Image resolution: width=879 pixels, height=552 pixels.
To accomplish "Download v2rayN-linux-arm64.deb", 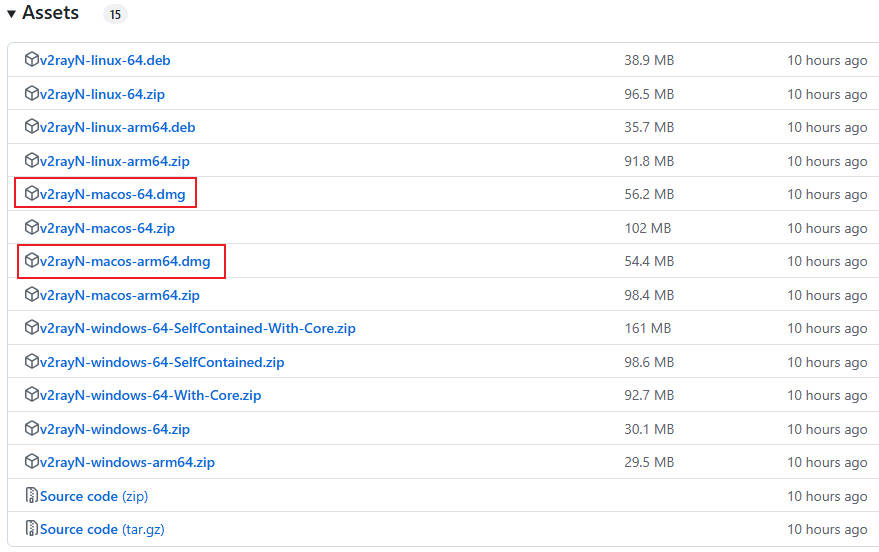I will (x=118, y=127).
